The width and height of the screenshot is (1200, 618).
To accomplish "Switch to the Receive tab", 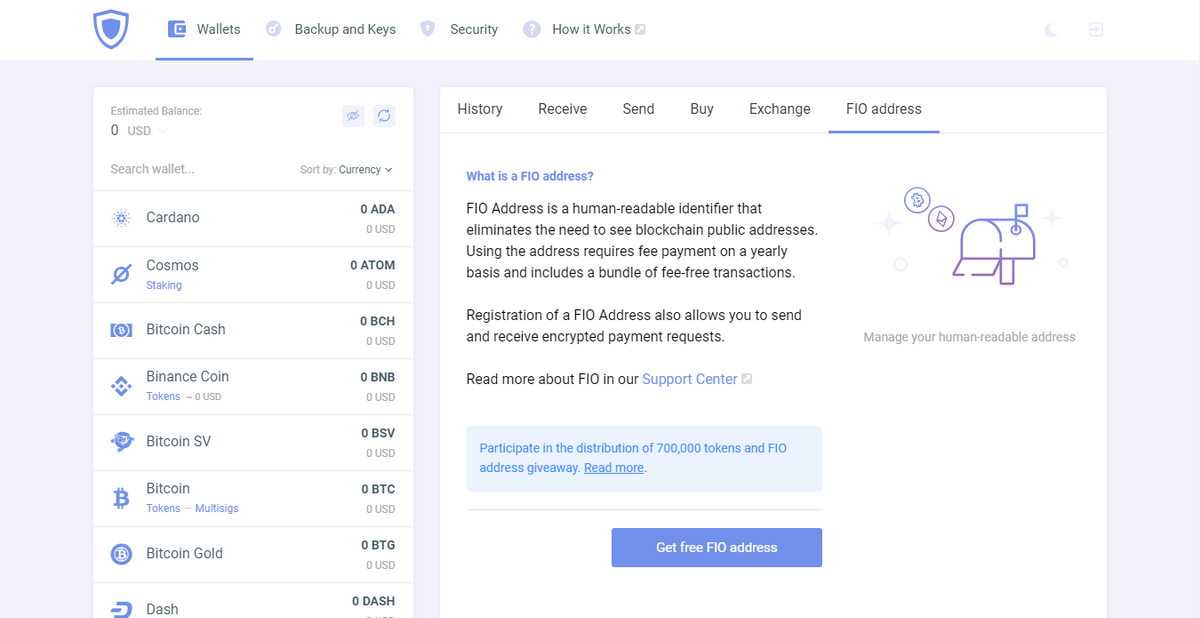I will (562, 109).
